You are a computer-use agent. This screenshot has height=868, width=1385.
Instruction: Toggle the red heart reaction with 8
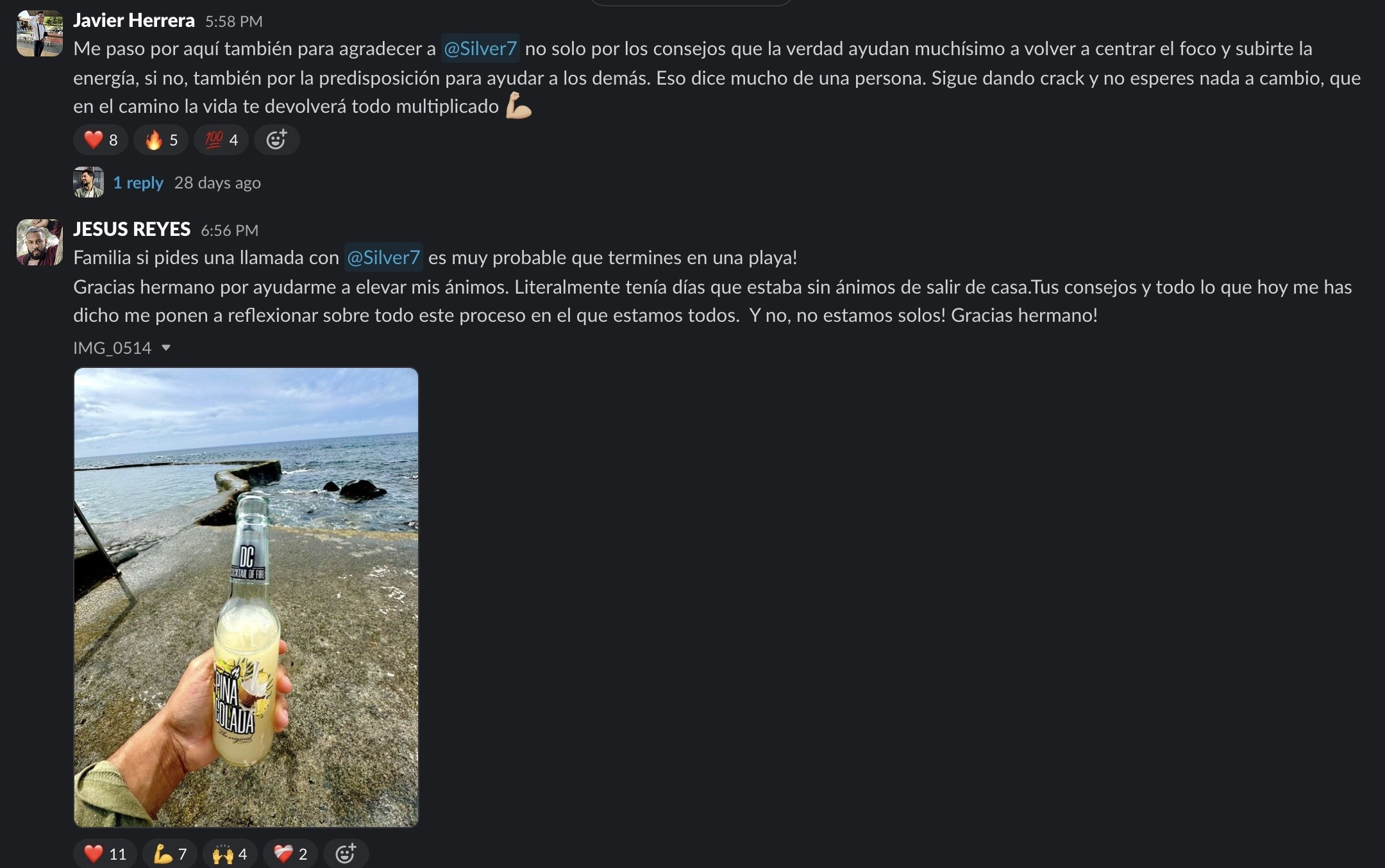[101, 140]
